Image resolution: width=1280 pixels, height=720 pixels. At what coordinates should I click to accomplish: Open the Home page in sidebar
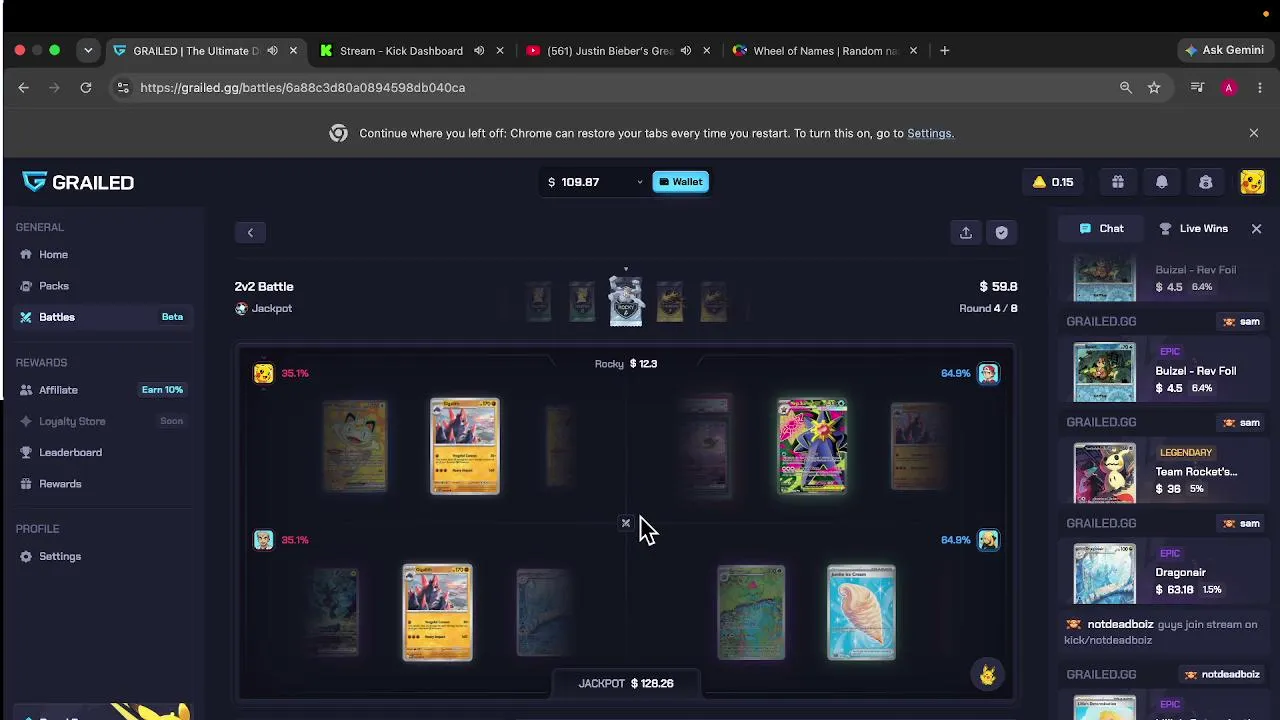53,255
